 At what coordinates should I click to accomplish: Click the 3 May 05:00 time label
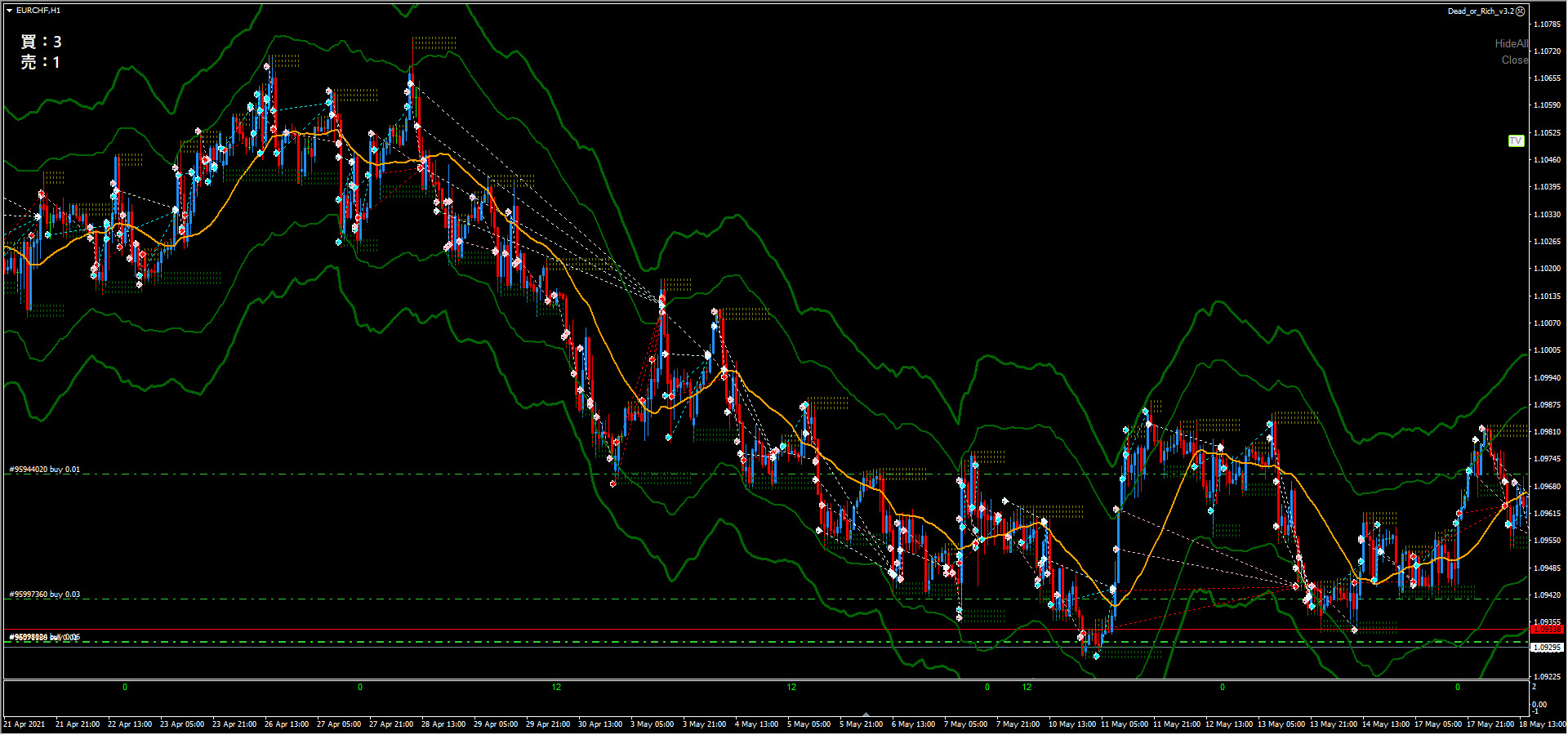(x=653, y=724)
